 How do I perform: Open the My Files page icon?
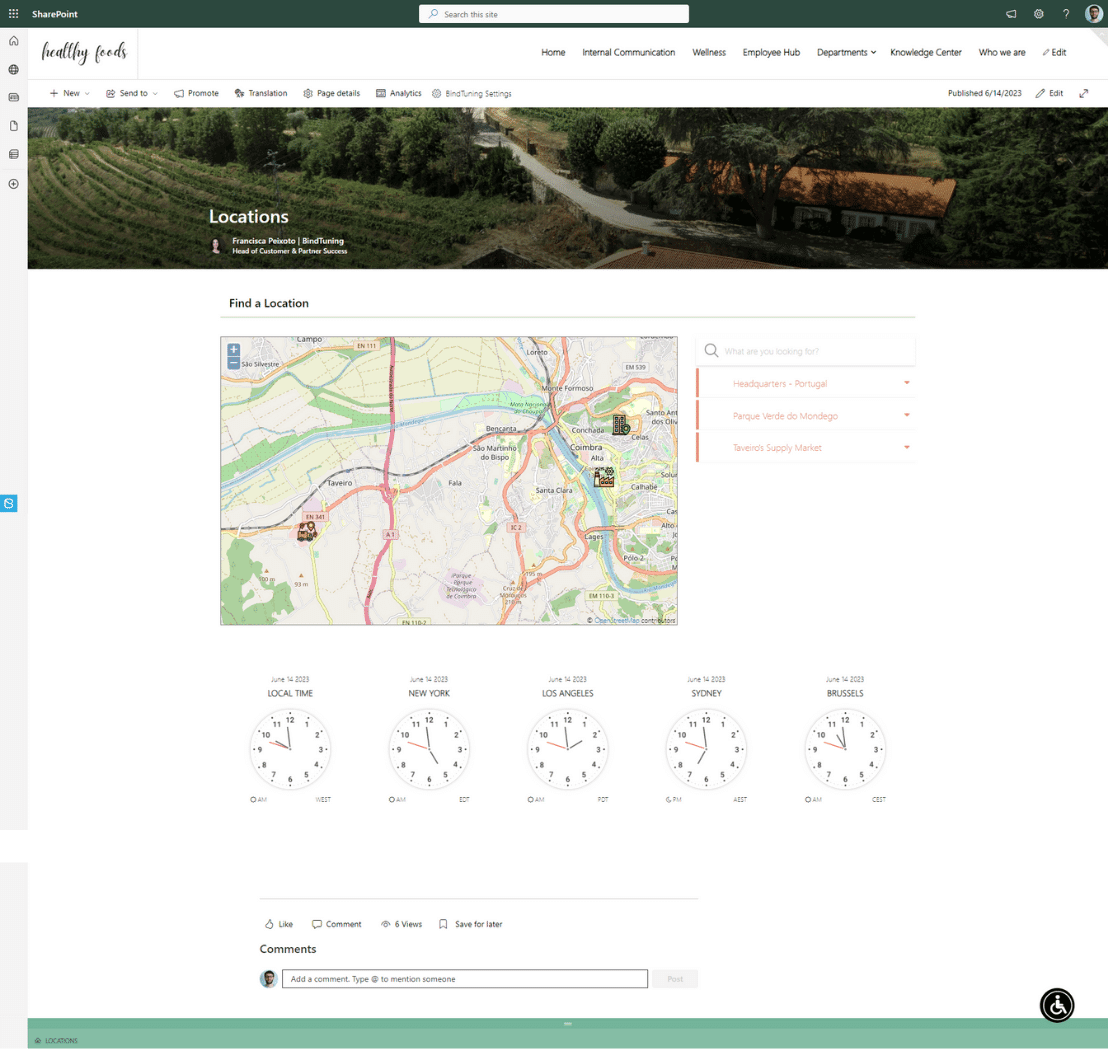(x=13, y=126)
